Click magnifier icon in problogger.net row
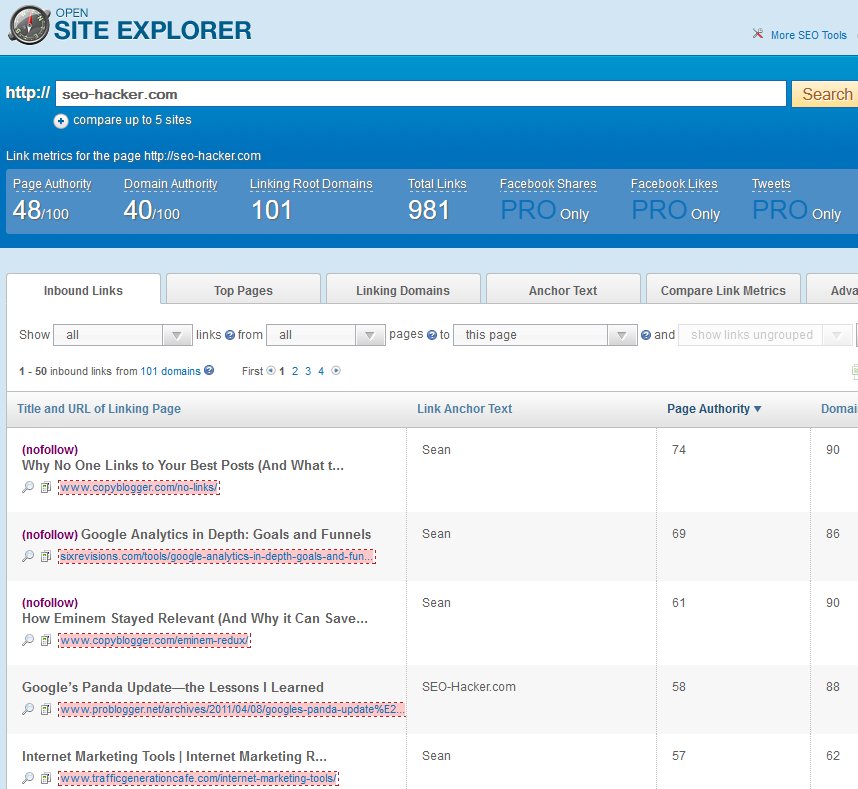This screenshot has height=789, width=858. pos(28,710)
